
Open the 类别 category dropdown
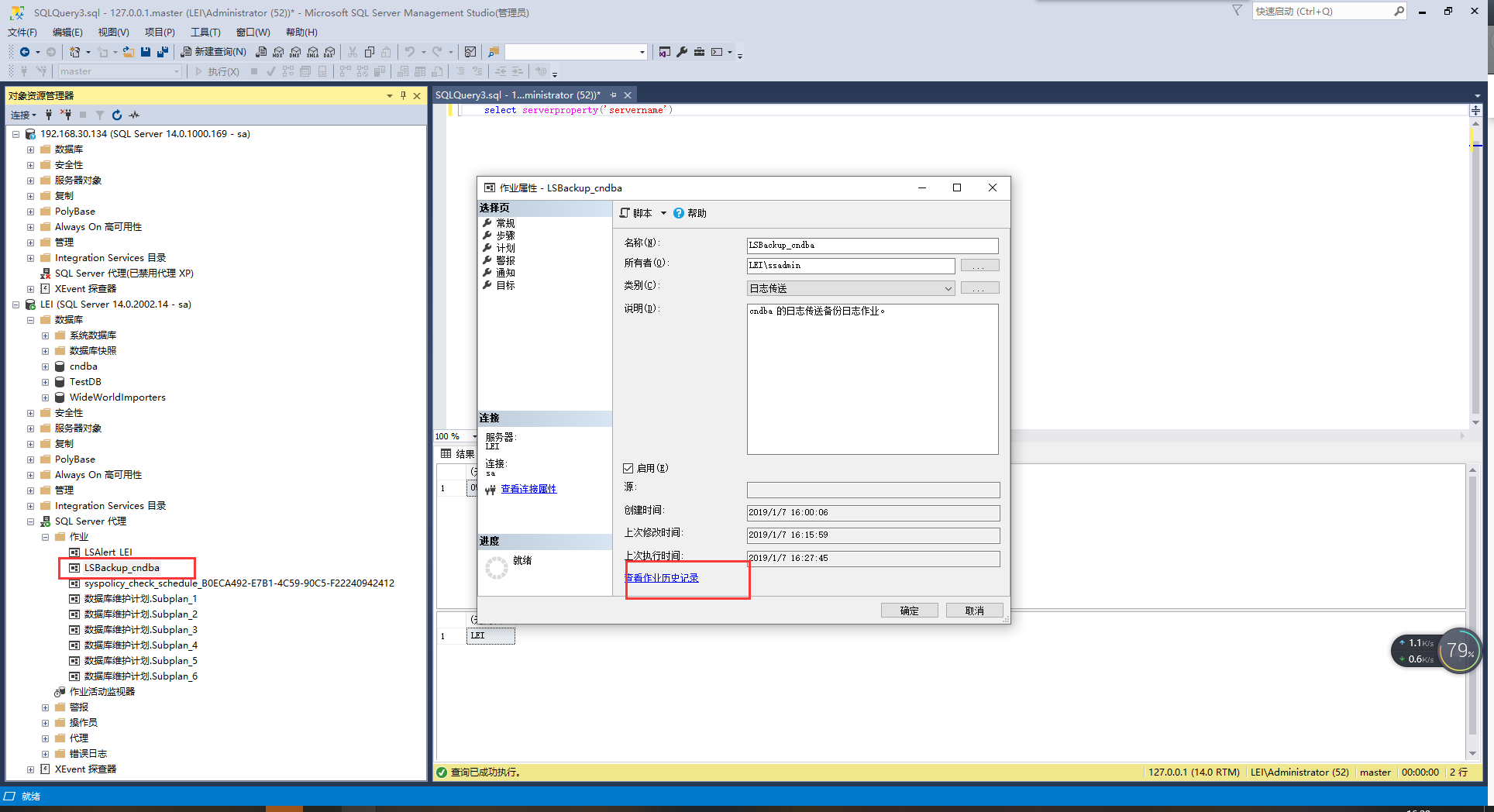click(x=948, y=288)
